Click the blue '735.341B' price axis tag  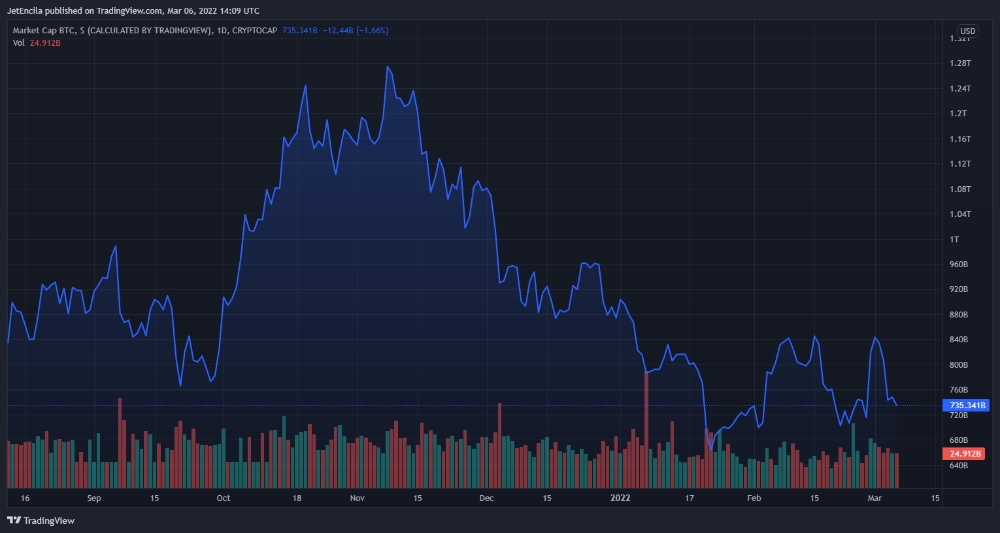[x=966, y=405]
